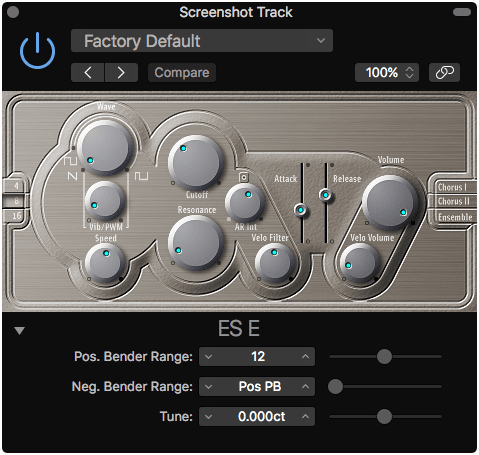The height and width of the screenshot is (455, 479).
Task: Select the 4 foot octave button
Action: tap(16, 186)
